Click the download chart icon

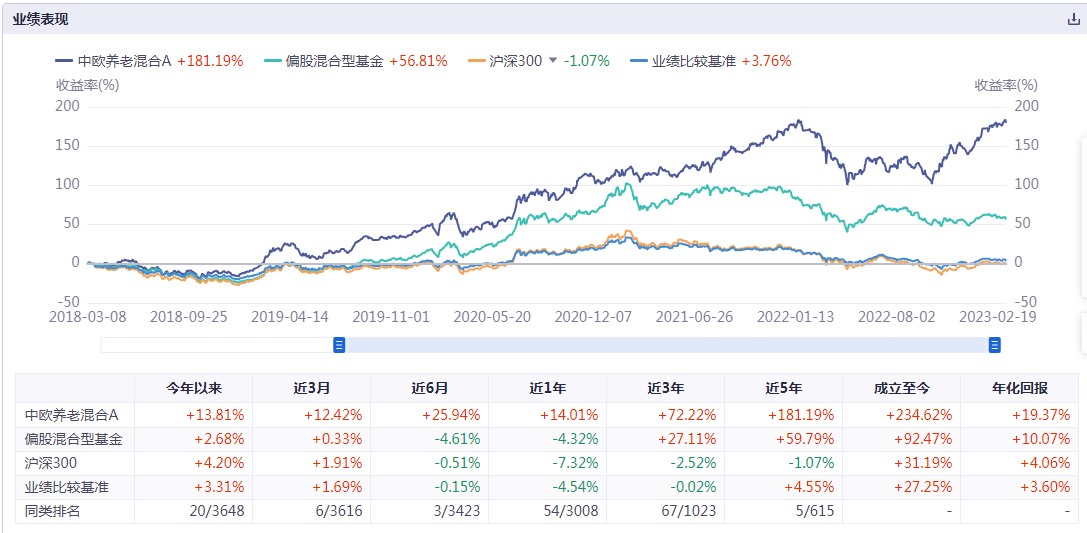click(1074, 20)
